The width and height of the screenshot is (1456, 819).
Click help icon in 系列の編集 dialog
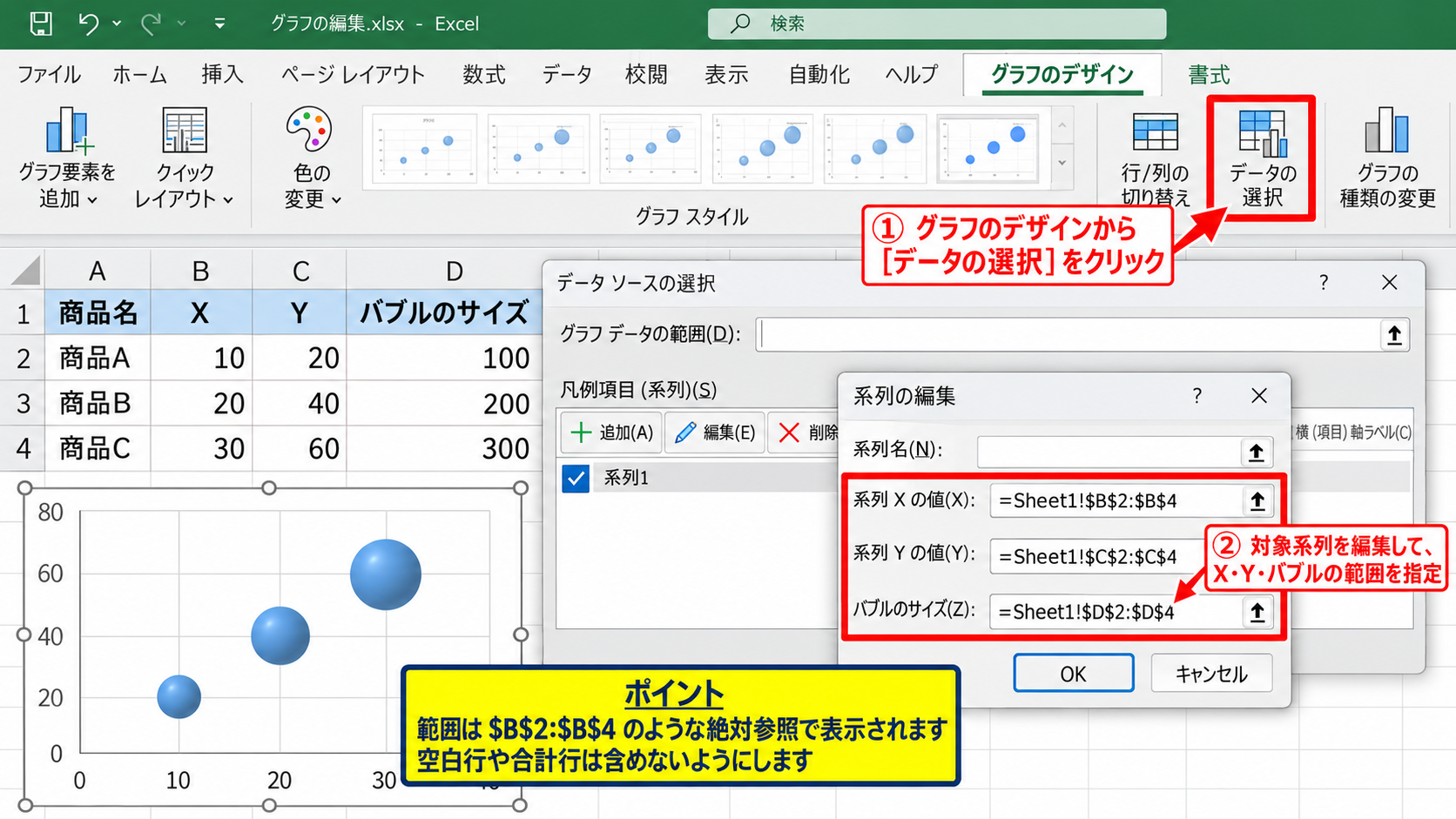[1197, 396]
